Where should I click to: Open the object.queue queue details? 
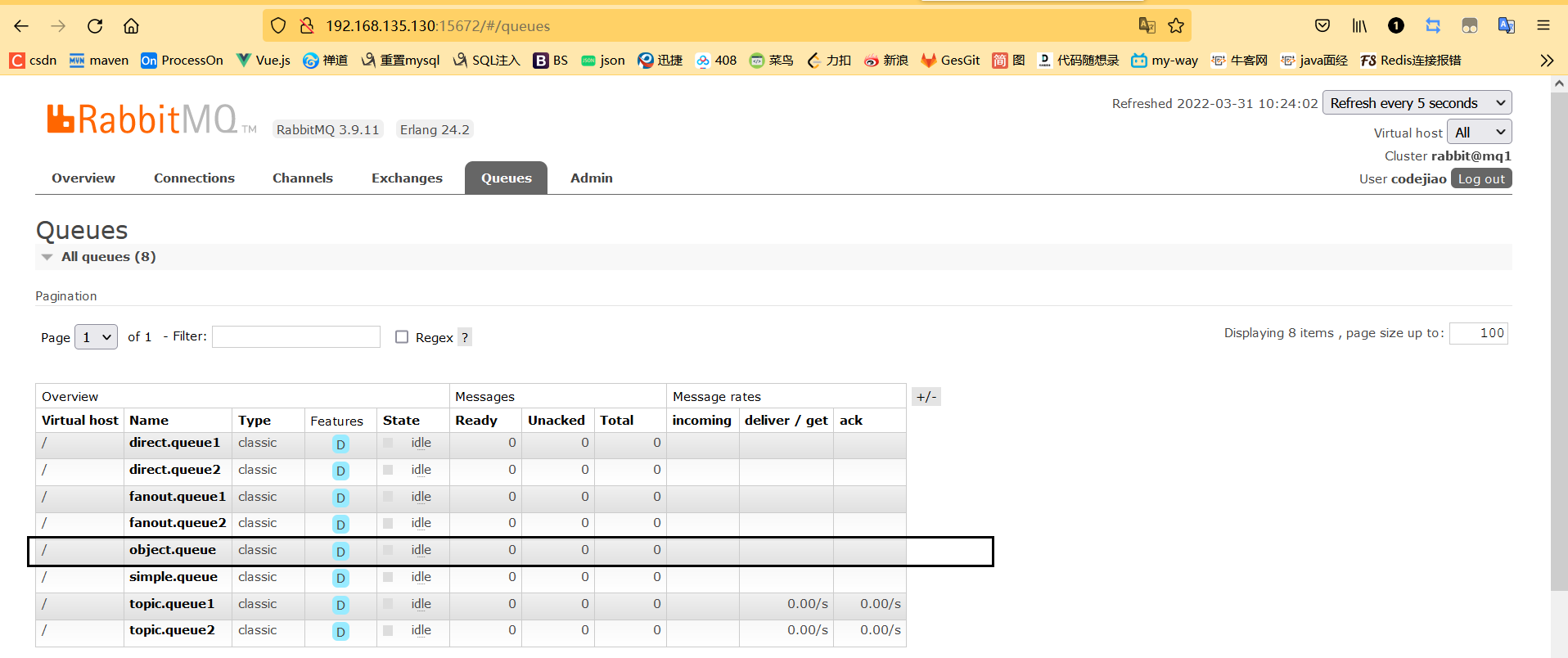tap(173, 550)
